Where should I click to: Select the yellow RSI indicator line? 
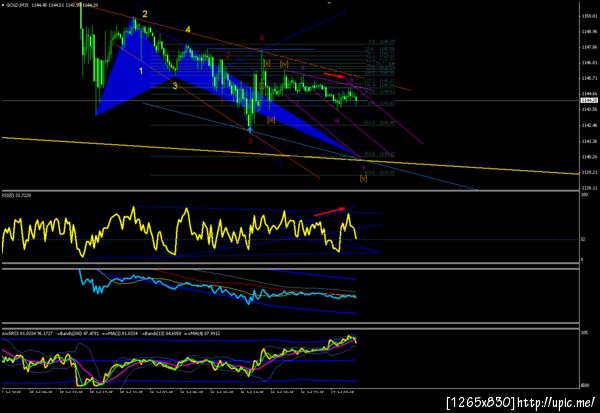coord(179,232)
